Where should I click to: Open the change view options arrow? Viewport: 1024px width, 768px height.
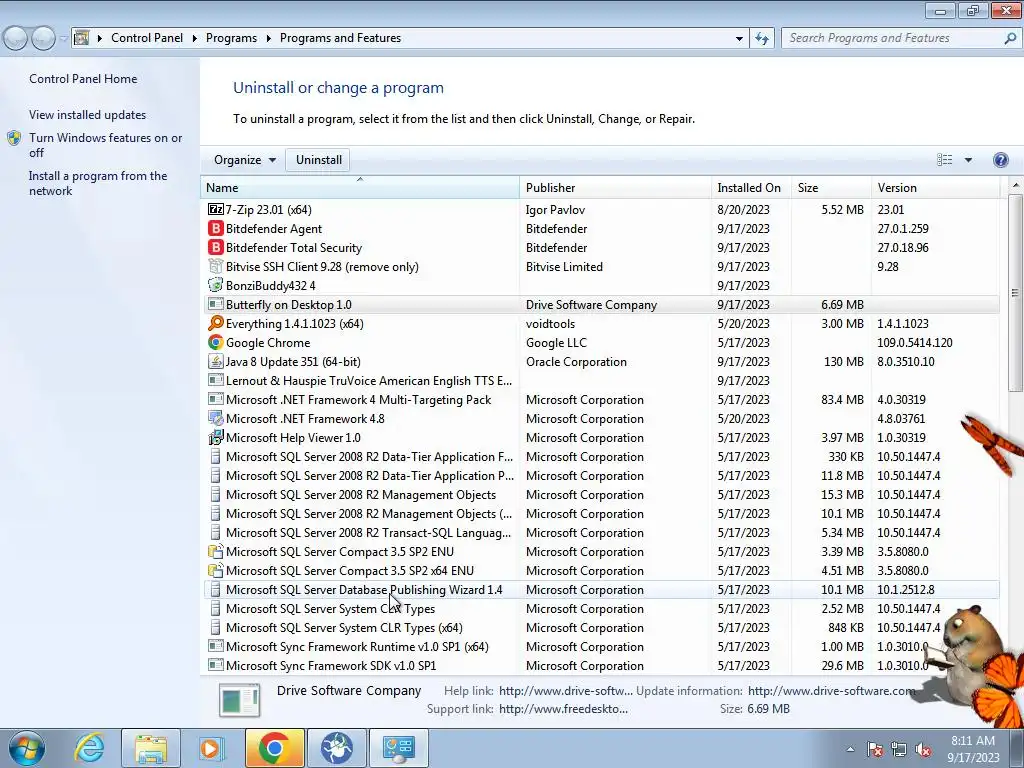coord(968,160)
